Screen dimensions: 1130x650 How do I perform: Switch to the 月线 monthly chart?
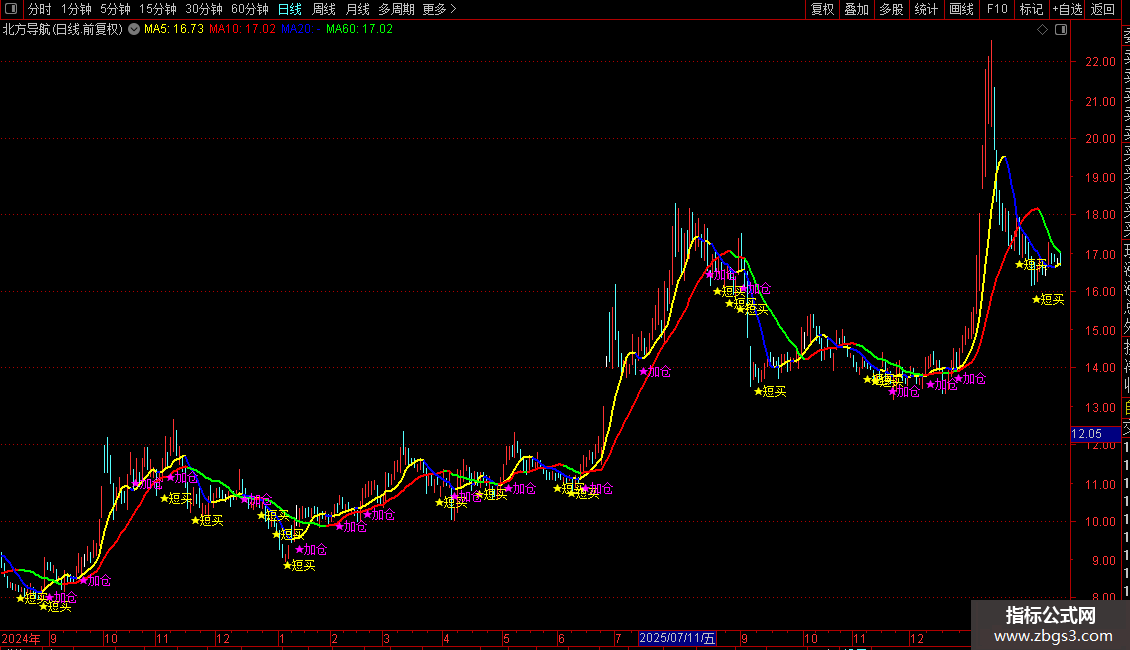point(357,9)
